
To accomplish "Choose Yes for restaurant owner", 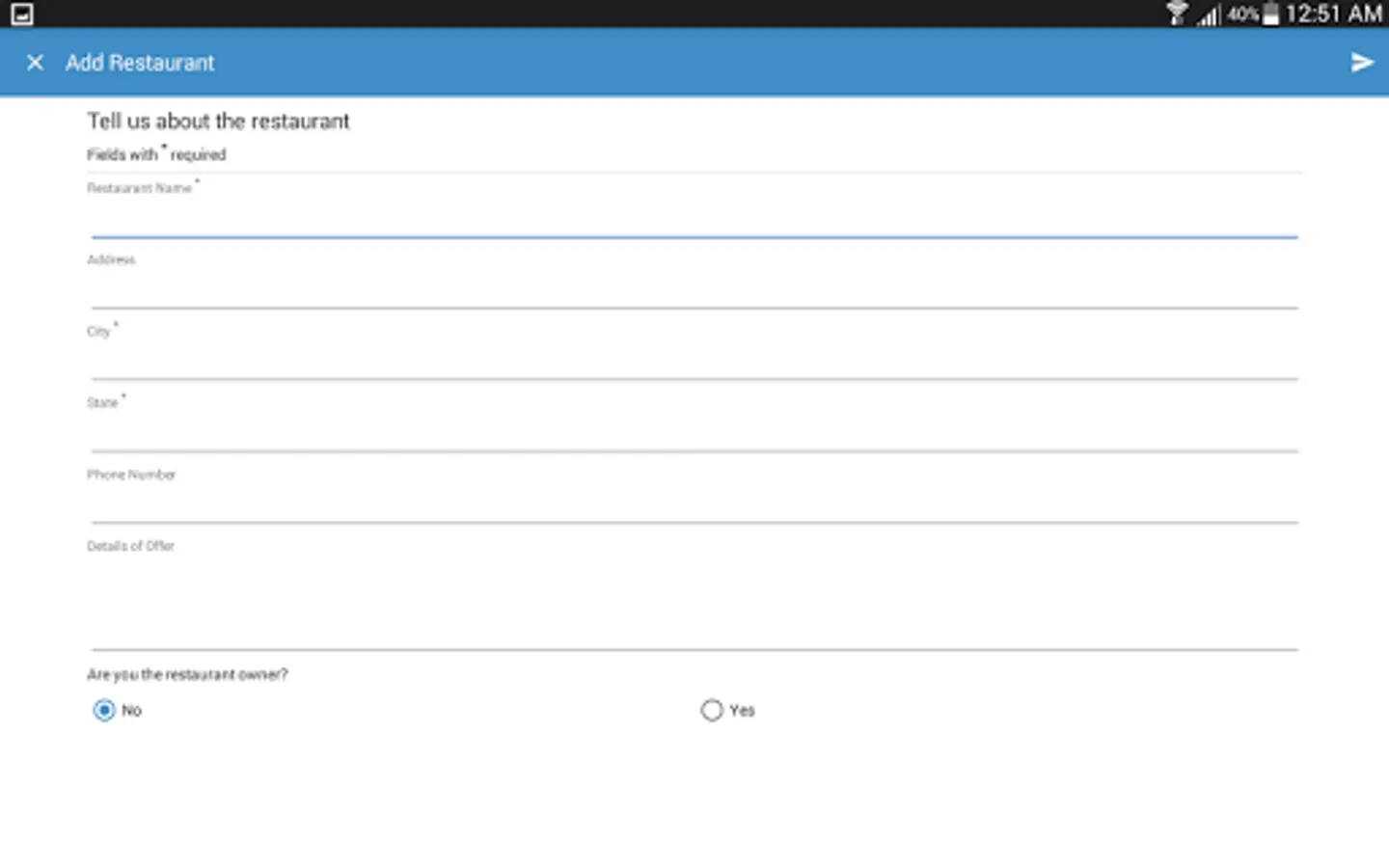I will 712,710.
